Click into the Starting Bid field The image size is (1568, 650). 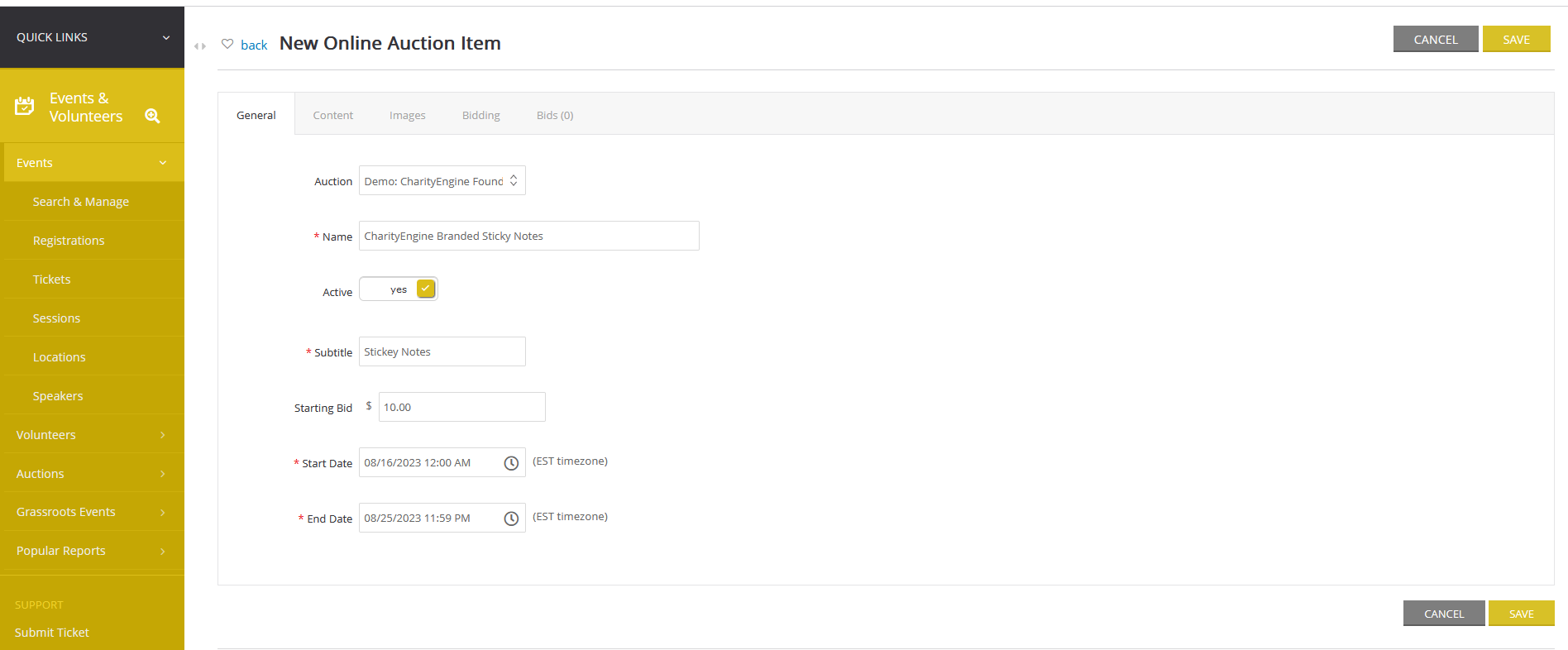[x=462, y=407]
